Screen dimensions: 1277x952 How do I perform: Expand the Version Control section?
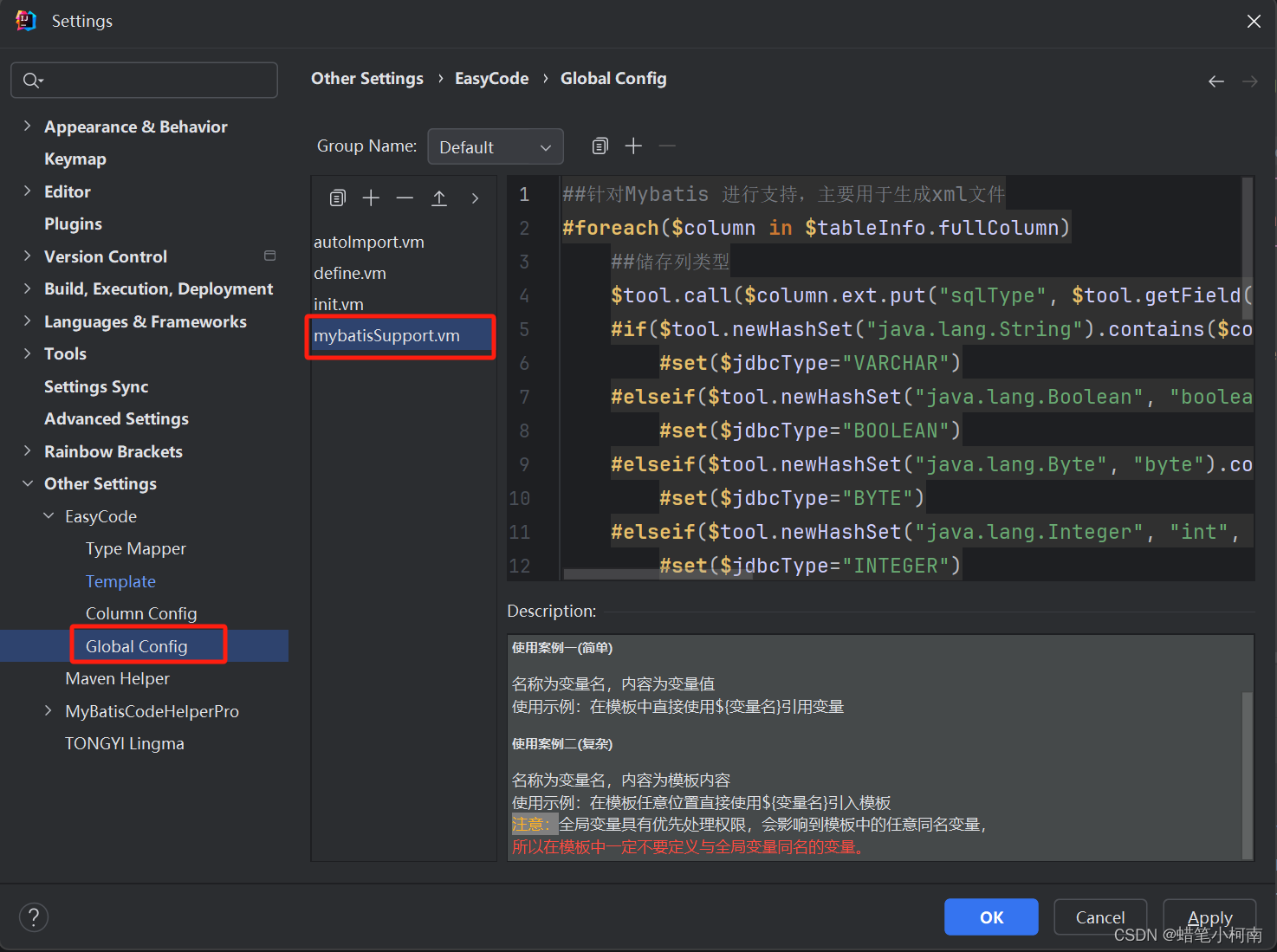[27, 256]
